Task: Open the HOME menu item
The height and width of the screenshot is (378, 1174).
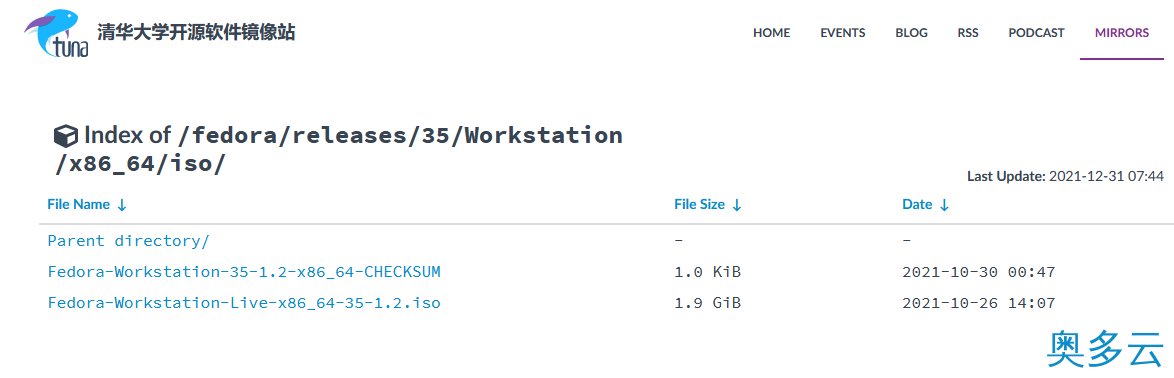Action: click(771, 33)
